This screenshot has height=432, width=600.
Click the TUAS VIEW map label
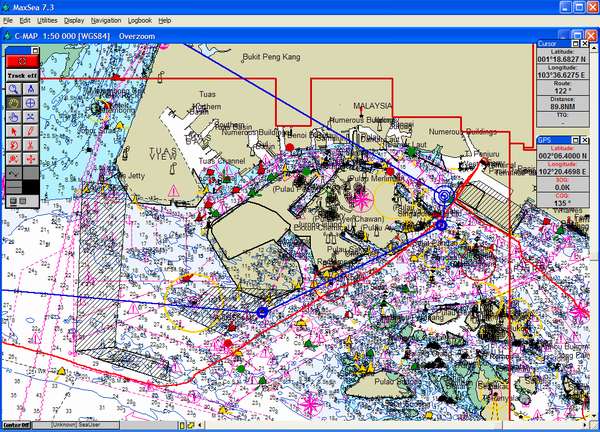(163, 154)
